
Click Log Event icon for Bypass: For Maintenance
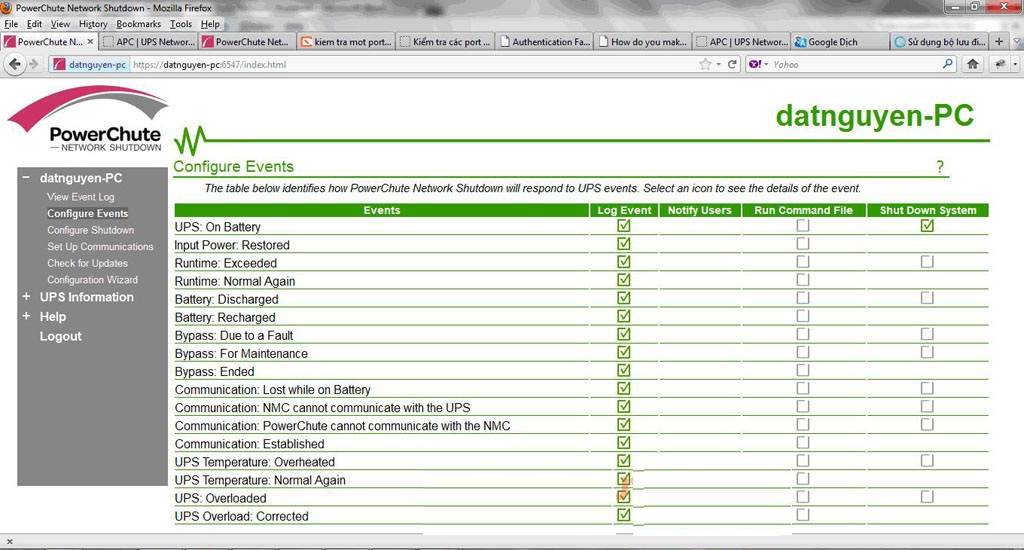(x=624, y=352)
